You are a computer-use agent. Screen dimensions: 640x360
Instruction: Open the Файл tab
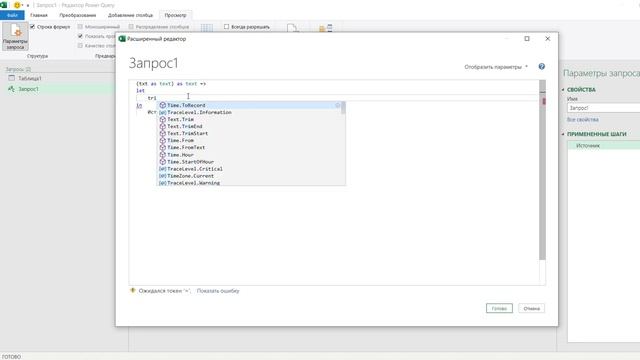coord(12,15)
